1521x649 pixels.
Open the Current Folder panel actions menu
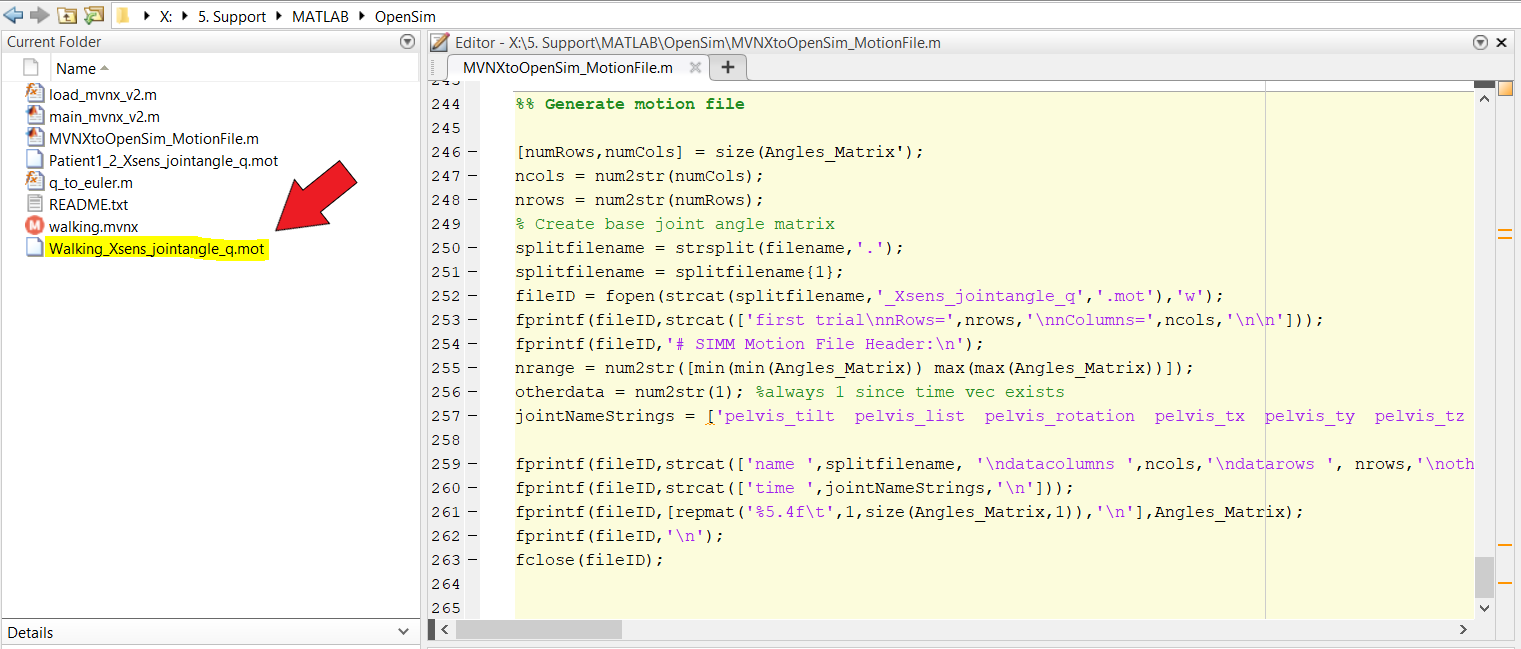[407, 41]
